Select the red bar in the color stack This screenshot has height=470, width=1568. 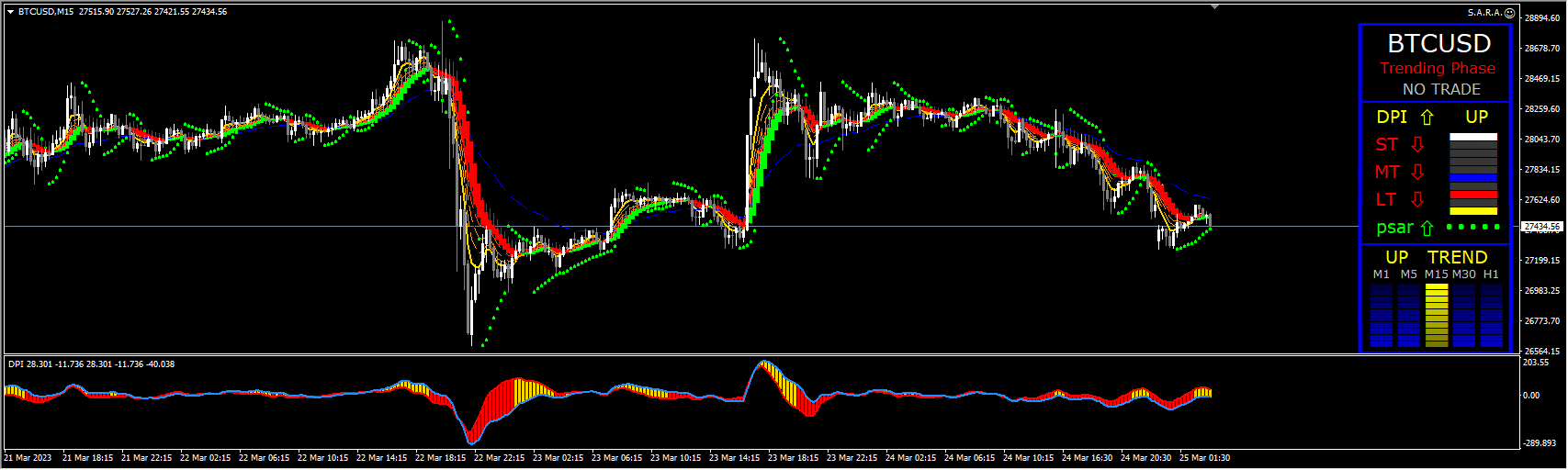pos(1473,195)
